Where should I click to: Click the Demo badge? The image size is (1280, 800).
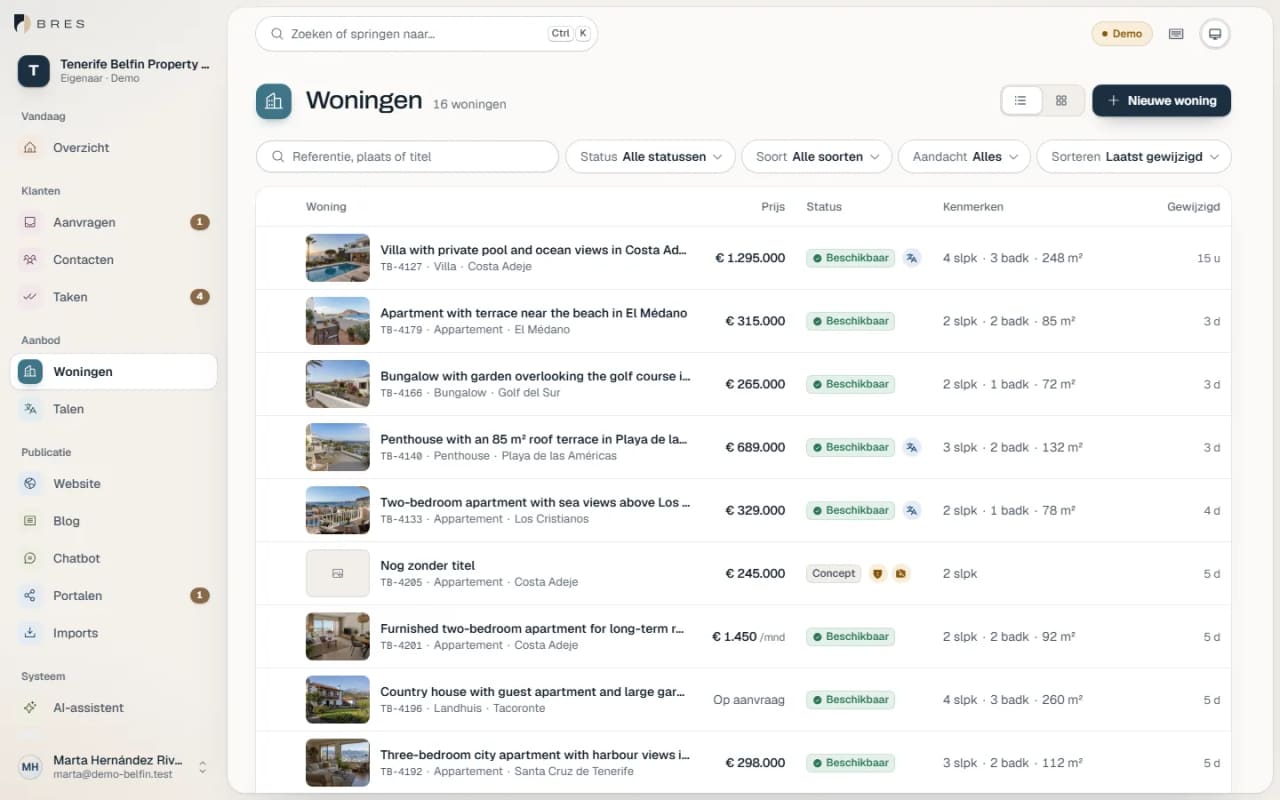1122,34
